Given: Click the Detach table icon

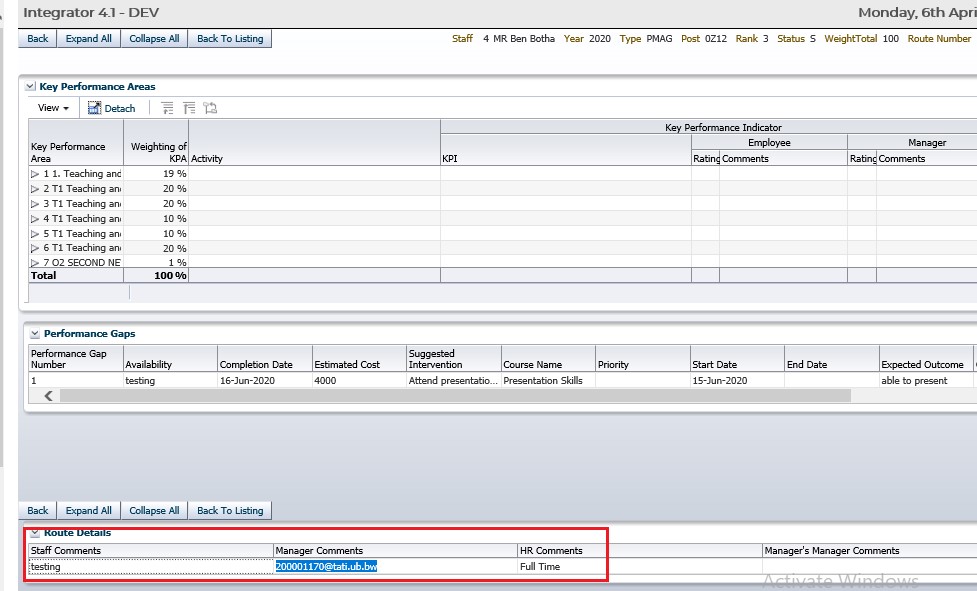Looking at the screenshot, I should [95, 108].
